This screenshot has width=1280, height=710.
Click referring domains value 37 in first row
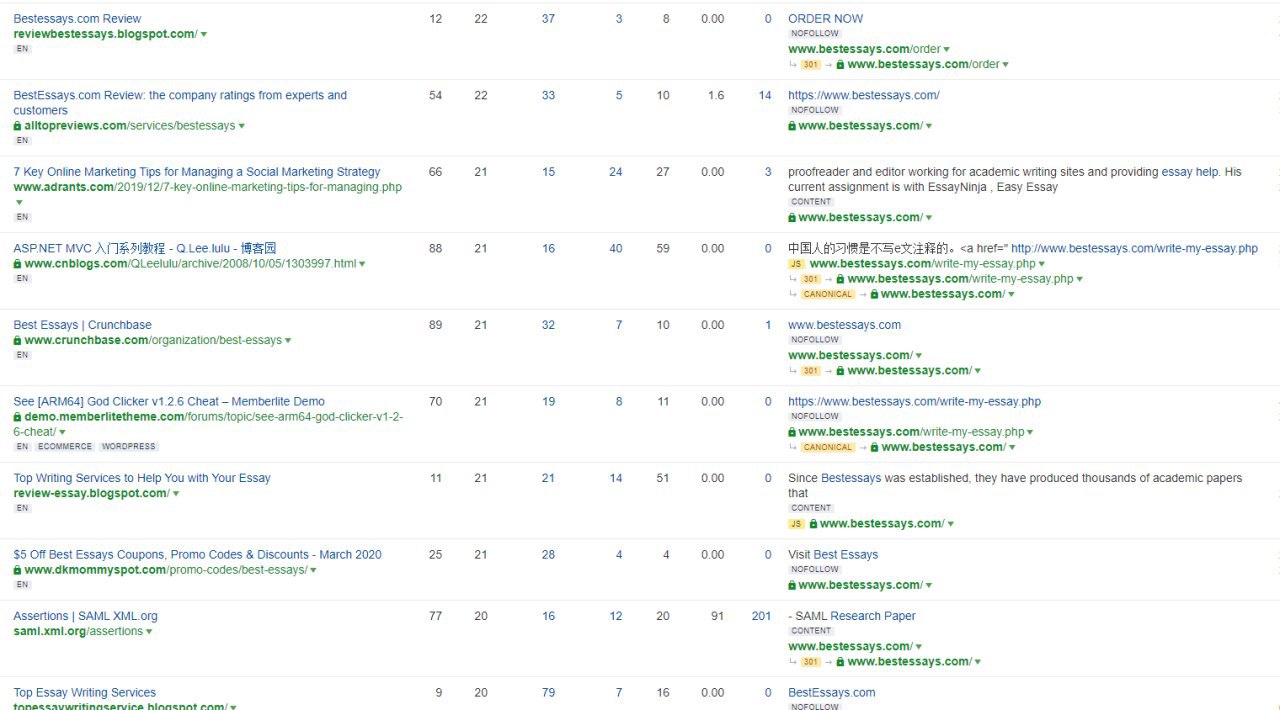548,19
